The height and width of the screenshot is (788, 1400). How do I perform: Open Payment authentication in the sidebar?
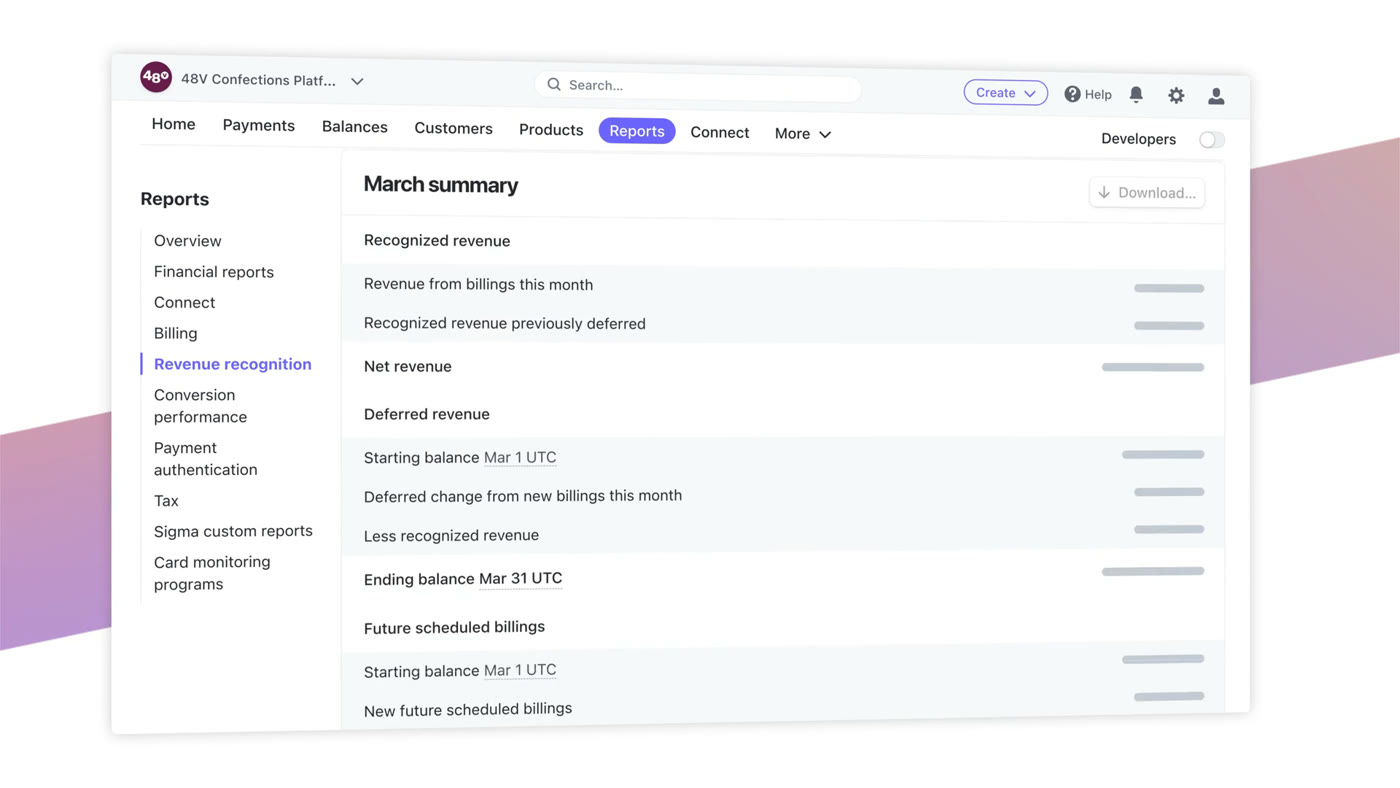coord(205,459)
